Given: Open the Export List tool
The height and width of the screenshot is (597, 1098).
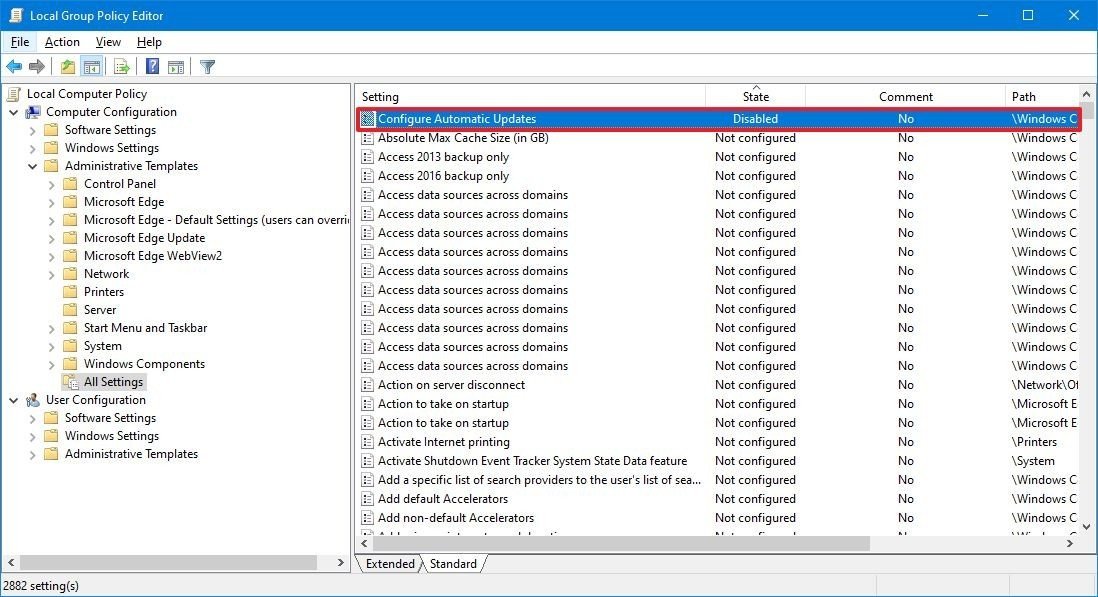Looking at the screenshot, I should pos(120,66).
